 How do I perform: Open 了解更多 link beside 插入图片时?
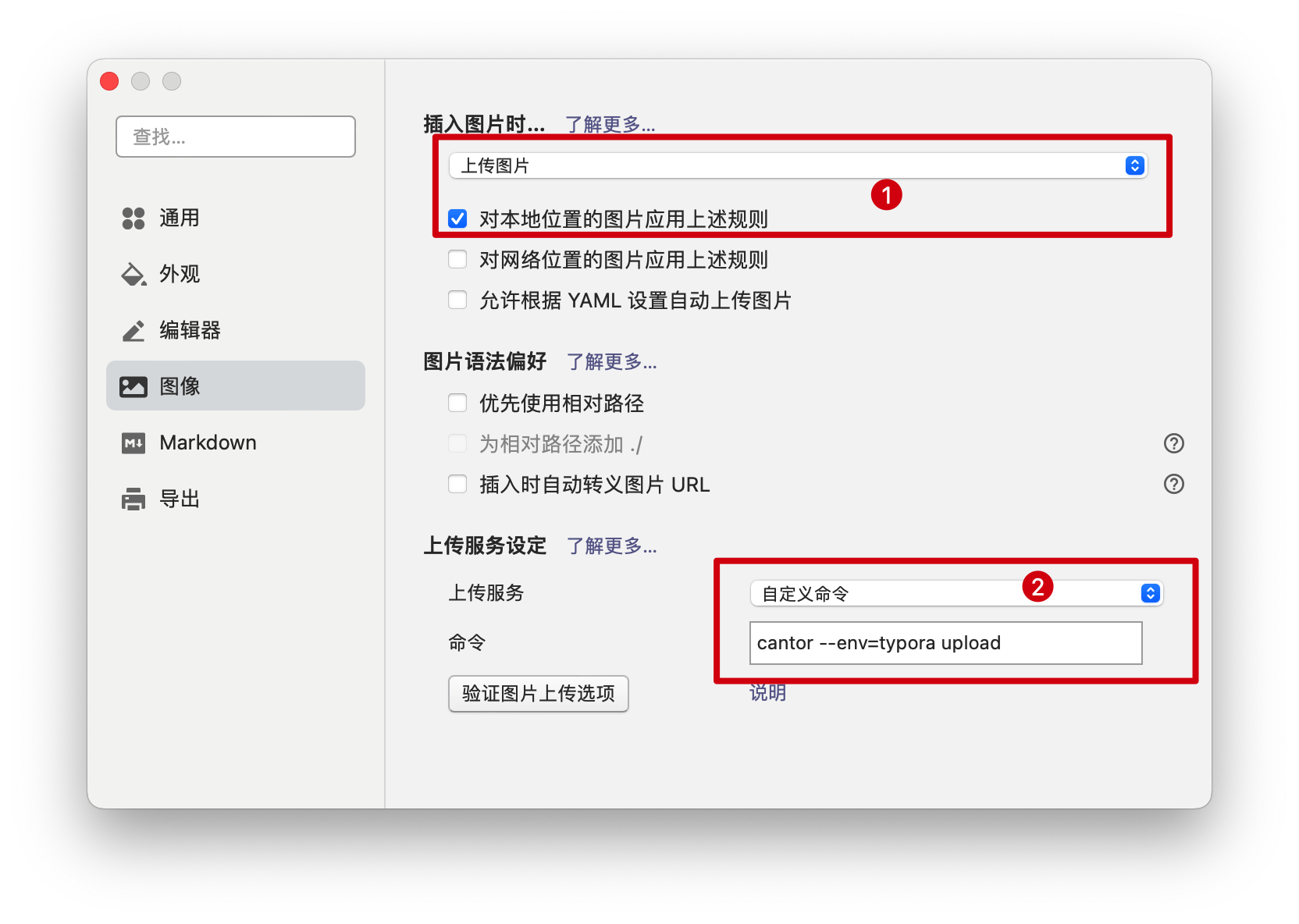click(x=610, y=124)
